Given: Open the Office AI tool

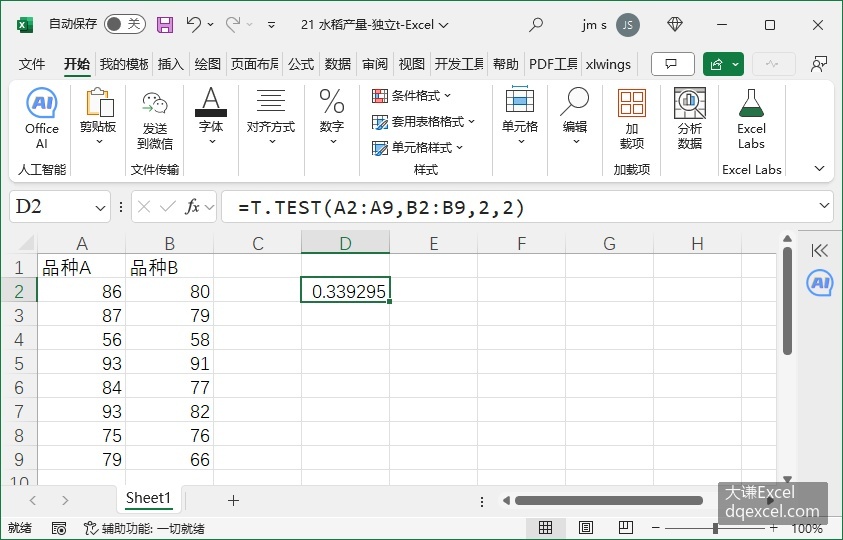Looking at the screenshot, I should point(41,119).
